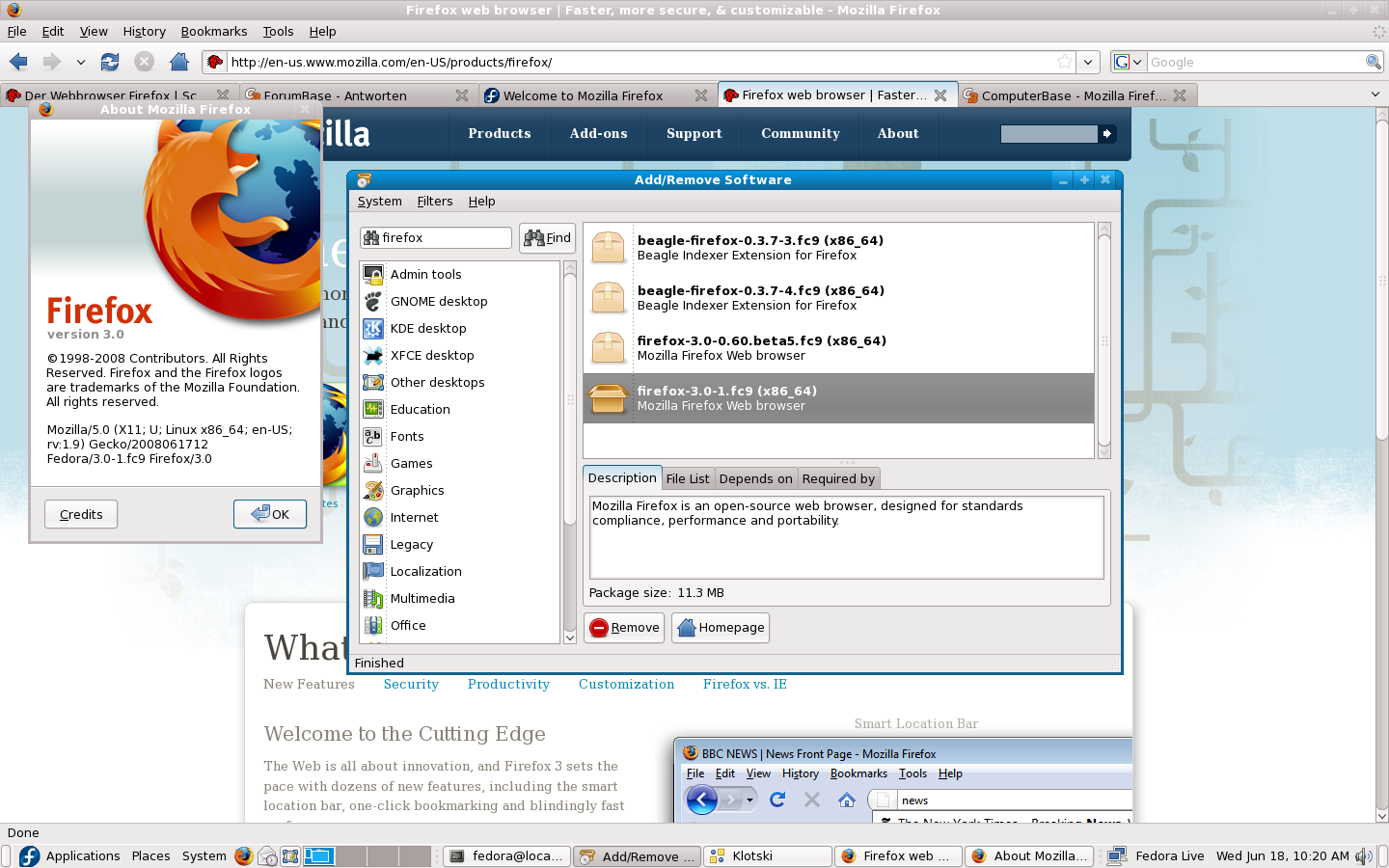The width and height of the screenshot is (1389, 868).
Task: Go to the Home page icon
Action: (x=179, y=62)
